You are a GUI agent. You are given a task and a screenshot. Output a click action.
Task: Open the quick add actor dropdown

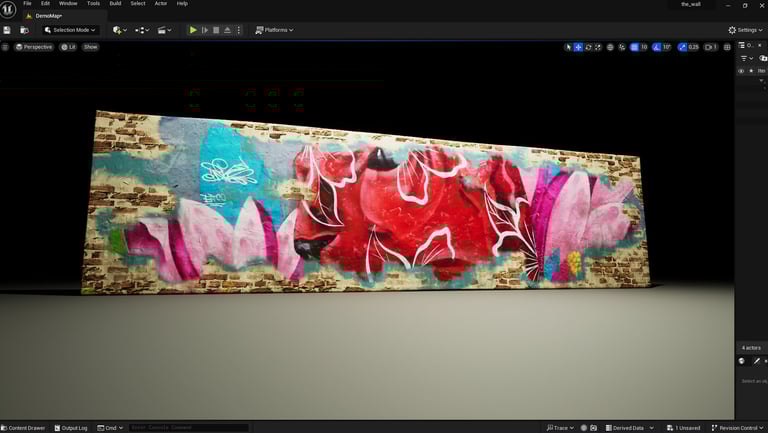point(120,30)
